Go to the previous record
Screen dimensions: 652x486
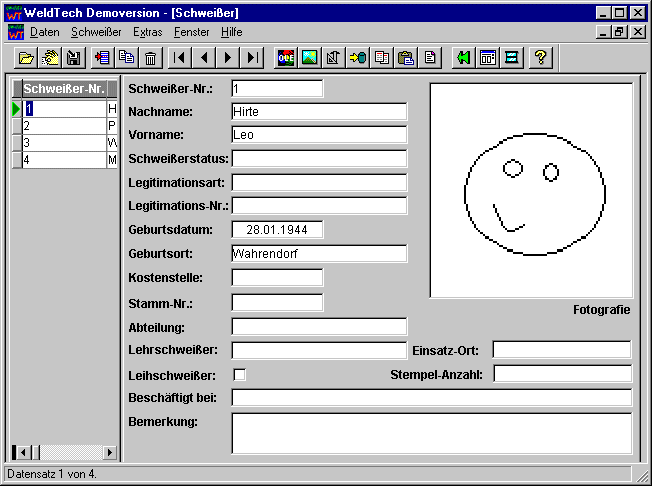point(204,58)
